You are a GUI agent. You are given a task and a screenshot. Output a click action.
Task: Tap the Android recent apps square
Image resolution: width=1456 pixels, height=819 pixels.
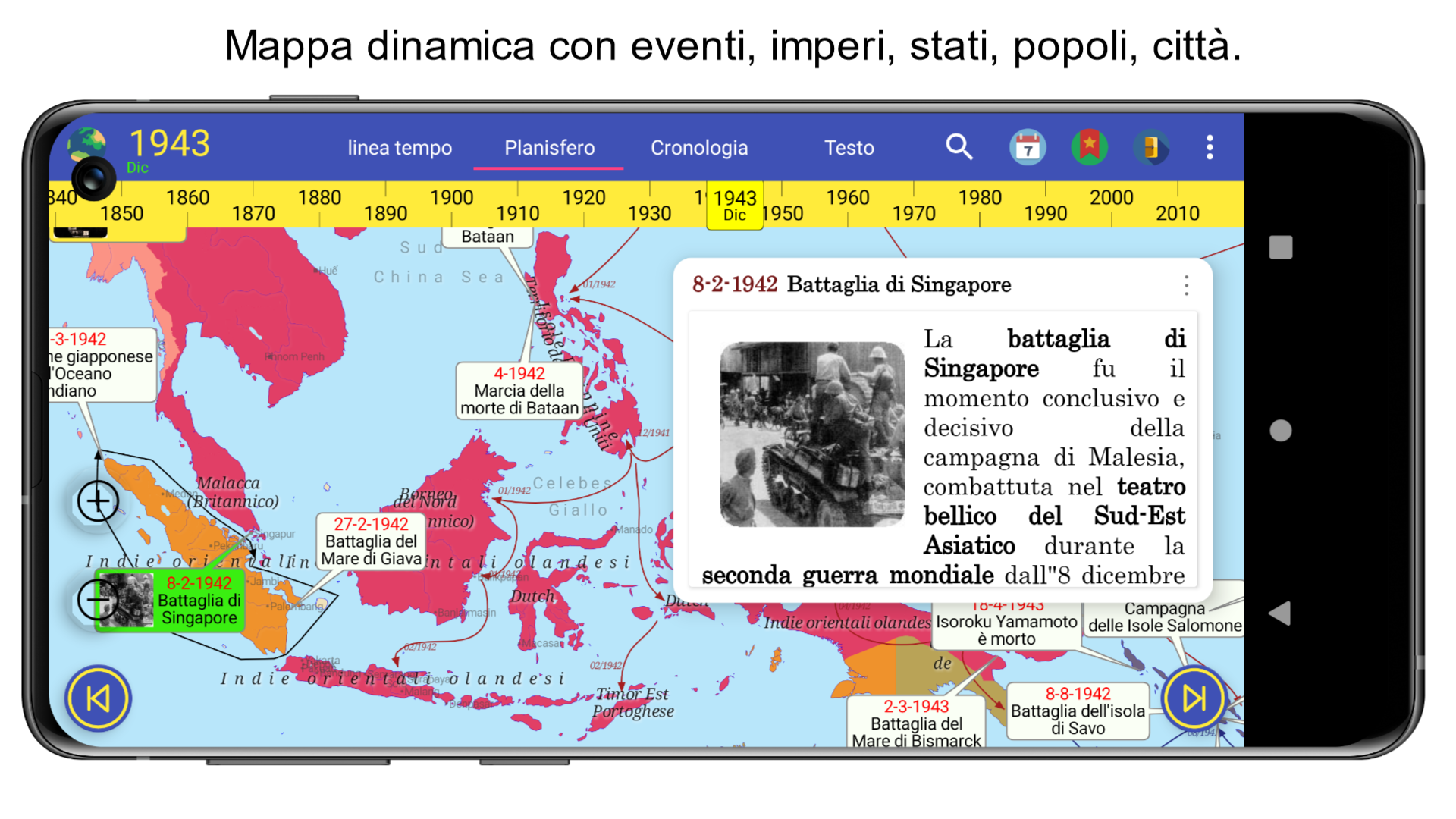click(x=1281, y=247)
